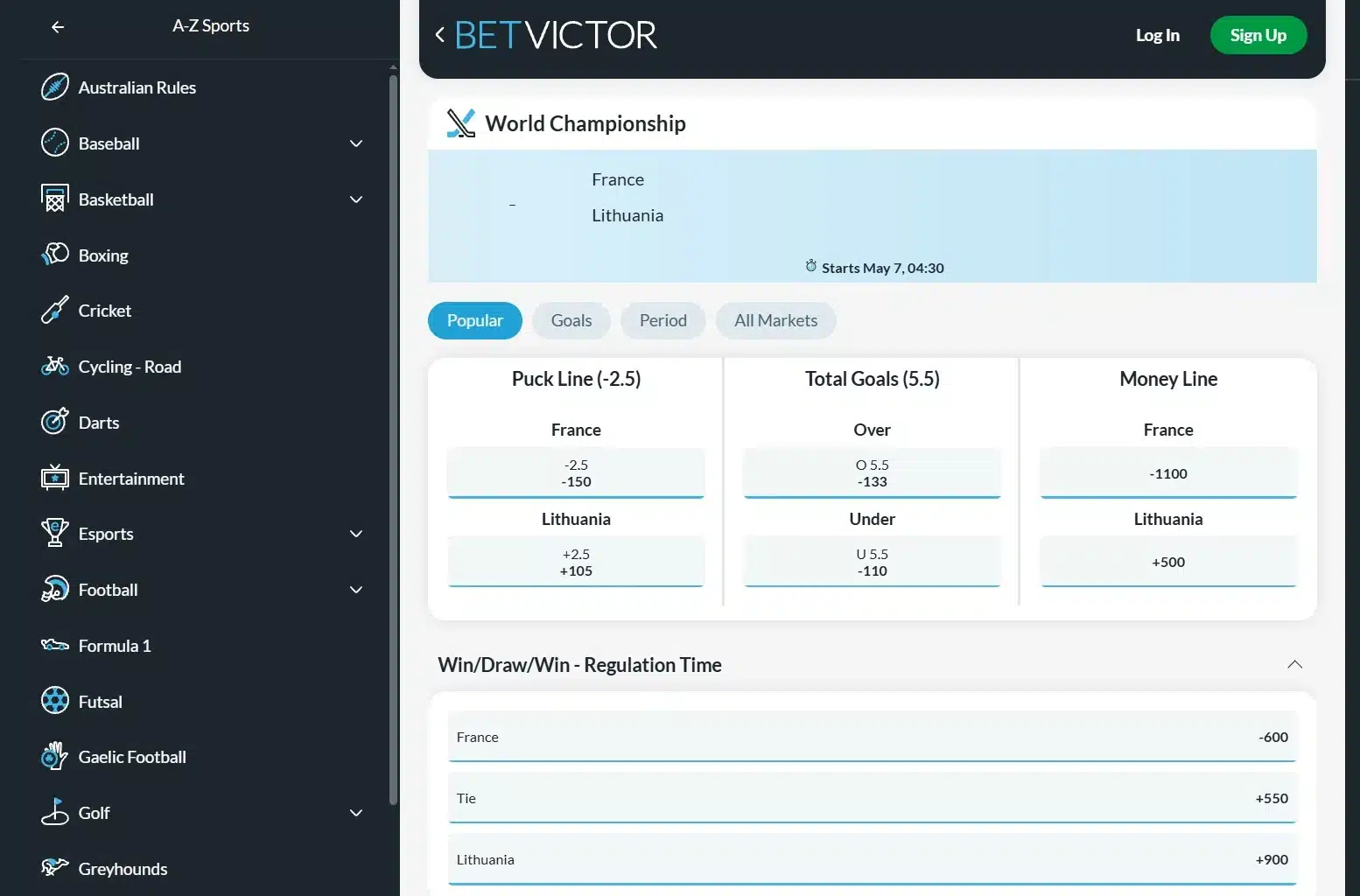The image size is (1360, 896).
Task: Click the Cricket bat icon
Action: [x=55, y=311]
